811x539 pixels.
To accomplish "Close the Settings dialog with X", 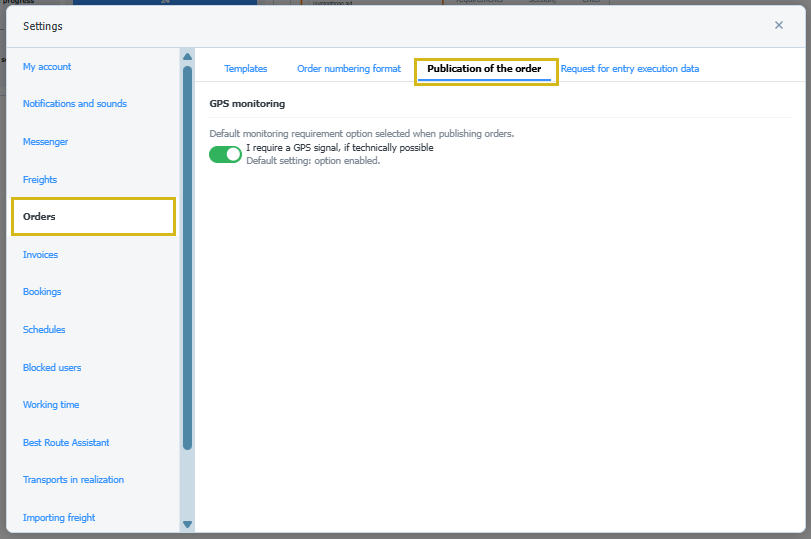I will click(779, 25).
